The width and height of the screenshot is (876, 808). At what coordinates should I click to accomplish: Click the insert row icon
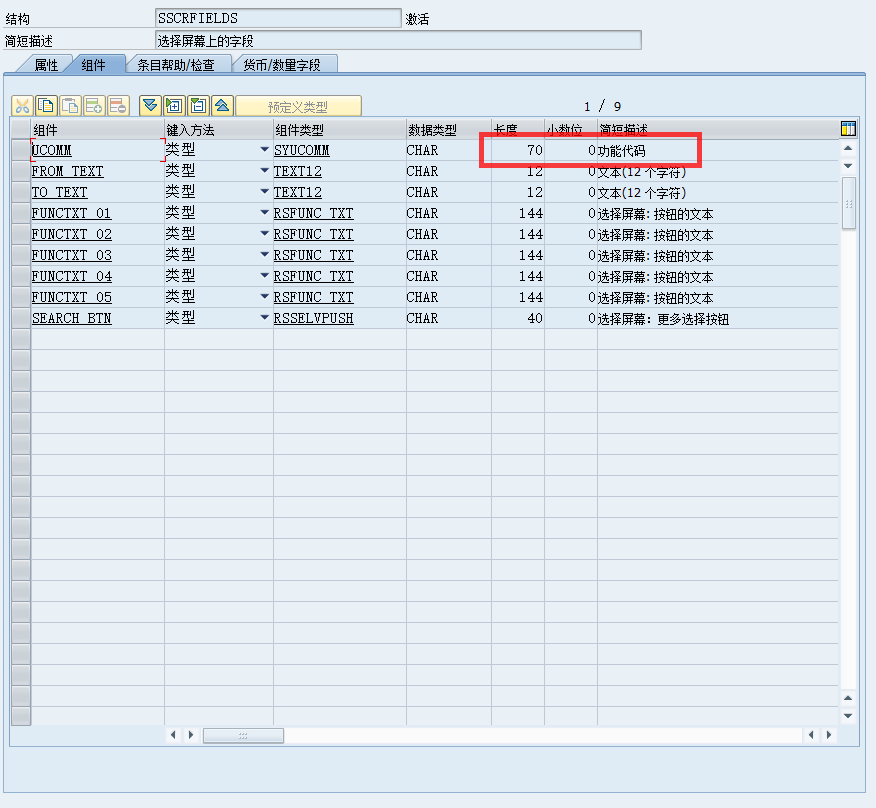point(95,105)
